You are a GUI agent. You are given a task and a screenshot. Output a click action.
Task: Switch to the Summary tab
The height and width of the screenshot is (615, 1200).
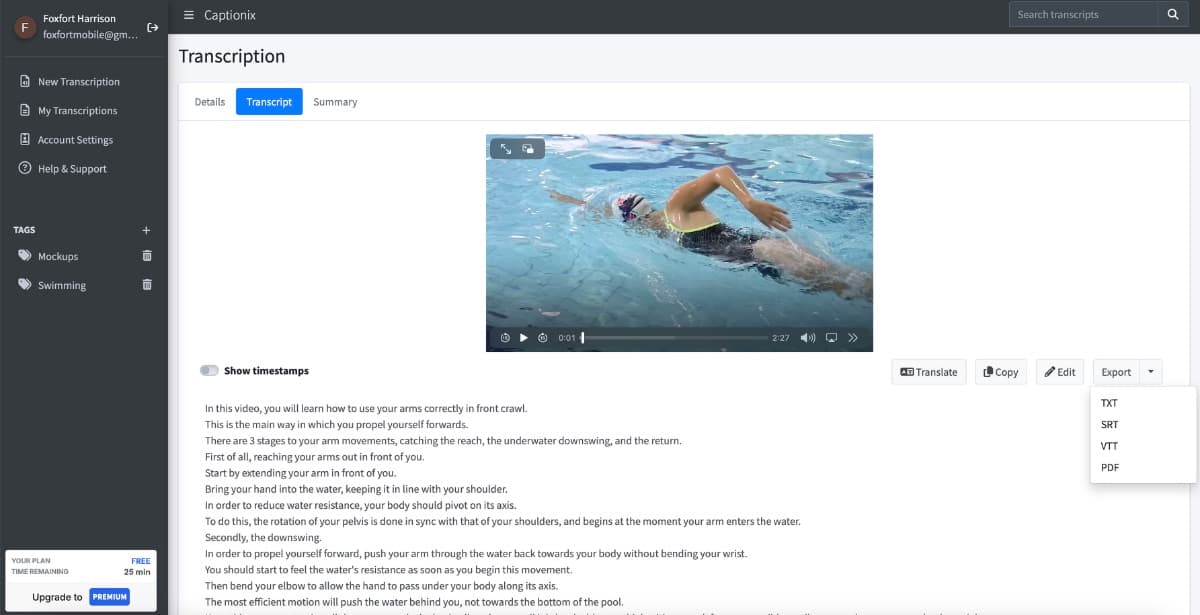(334, 102)
